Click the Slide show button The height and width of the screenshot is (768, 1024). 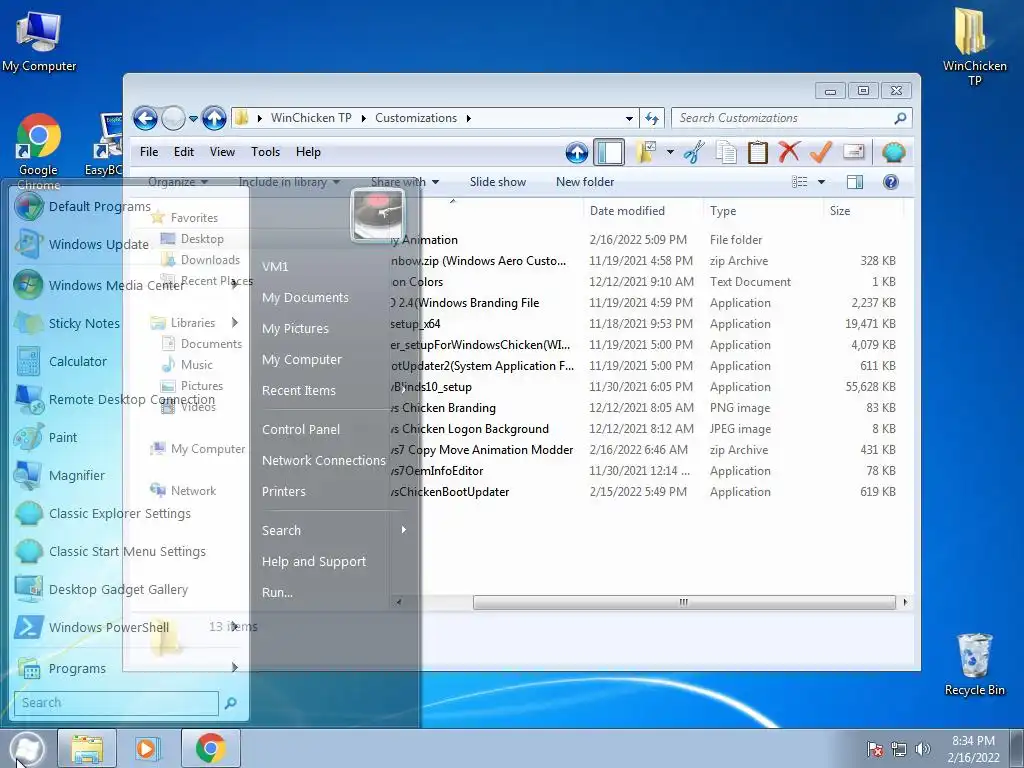coord(498,182)
